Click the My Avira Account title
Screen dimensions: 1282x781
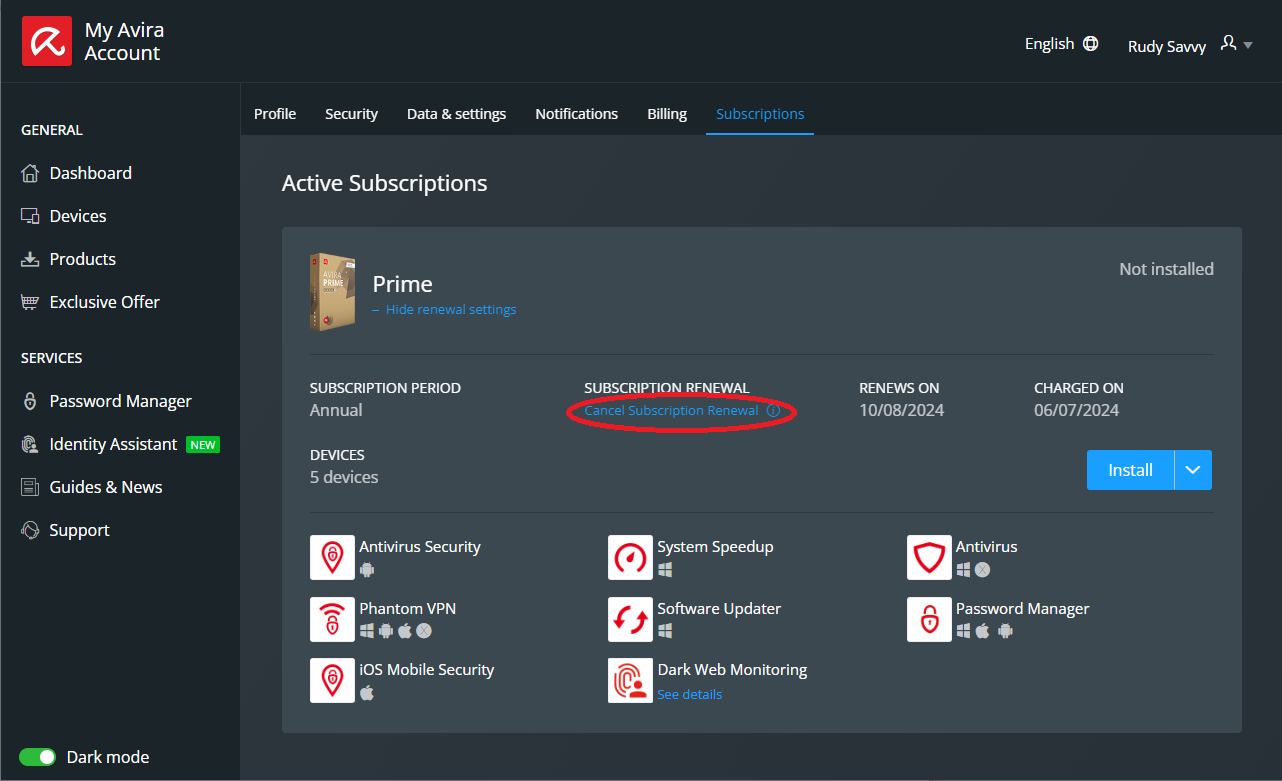point(124,42)
